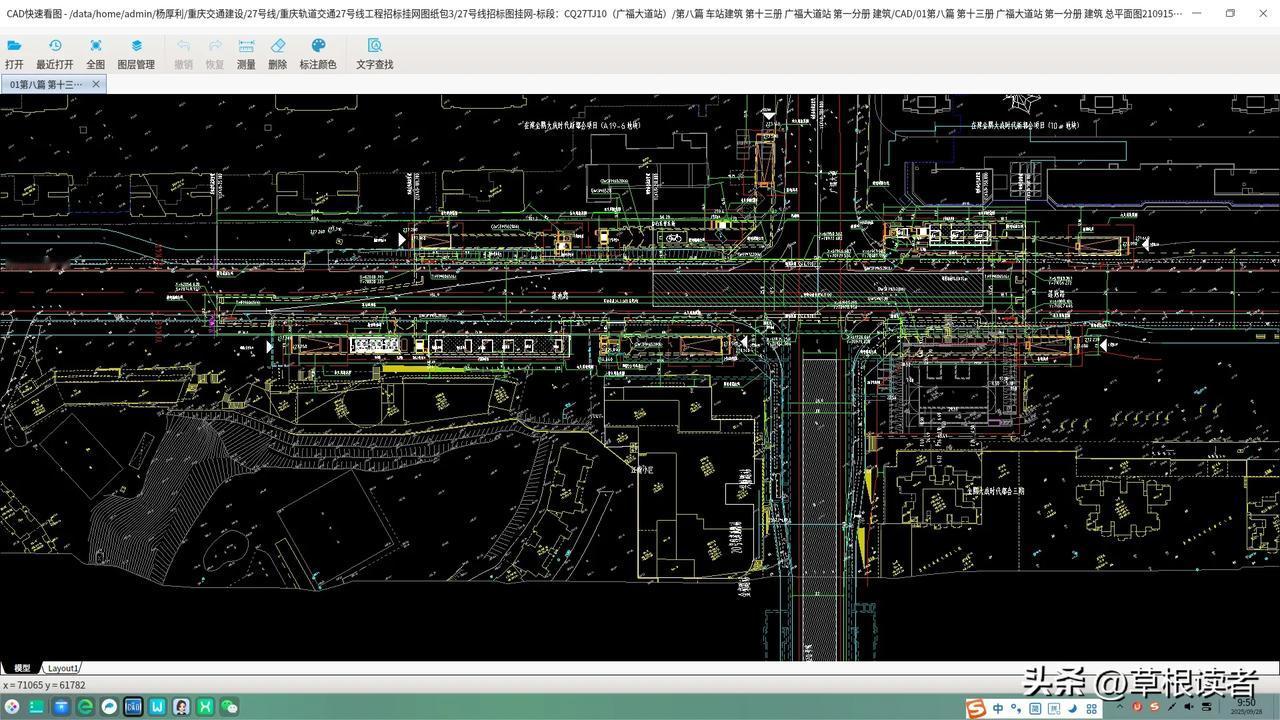This screenshot has width=1280, height=720.
Task: Search text with 文字查找 tool
Action: click(374, 46)
